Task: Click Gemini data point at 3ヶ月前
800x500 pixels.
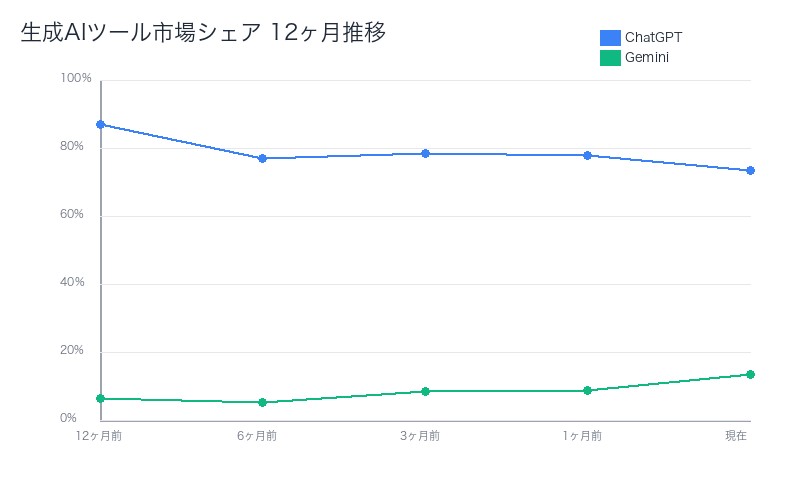Action: tap(425, 391)
